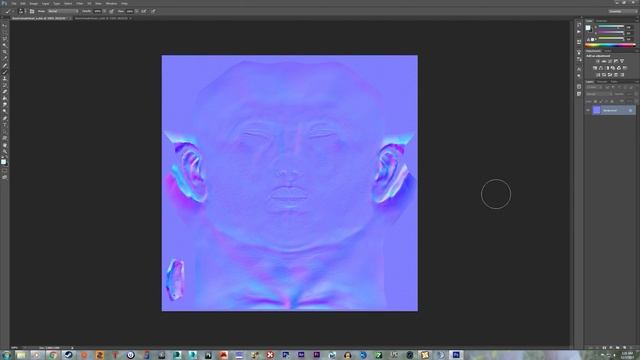Image resolution: width=640 pixels, height=360 pixels.
Task: Add a Vibrance adjustment layer
Action: pos(622,61)
